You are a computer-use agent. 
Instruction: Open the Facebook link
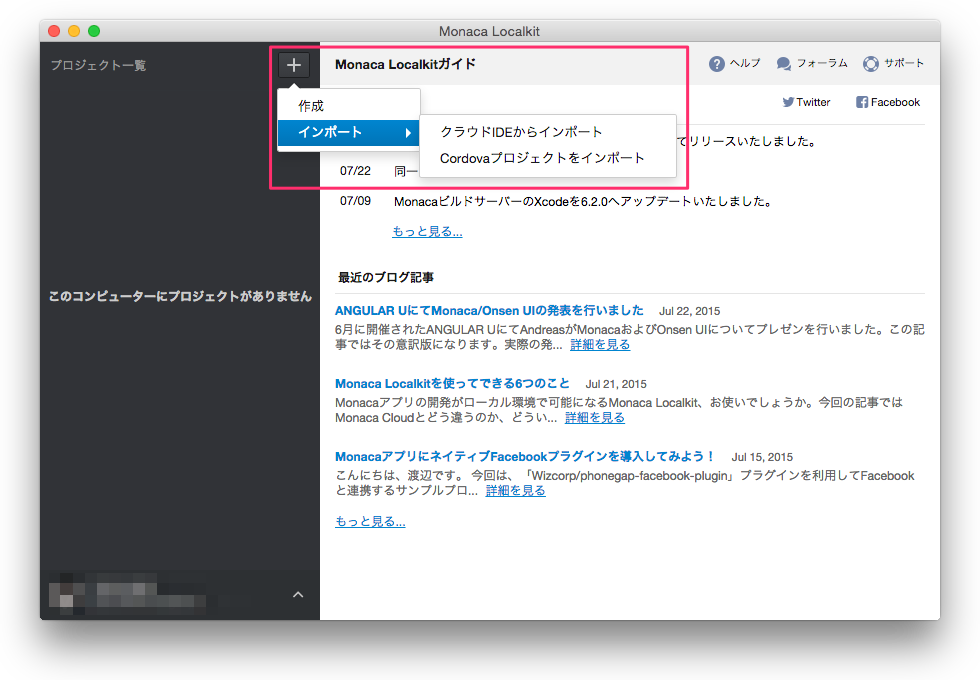click(x=887, y=102)
